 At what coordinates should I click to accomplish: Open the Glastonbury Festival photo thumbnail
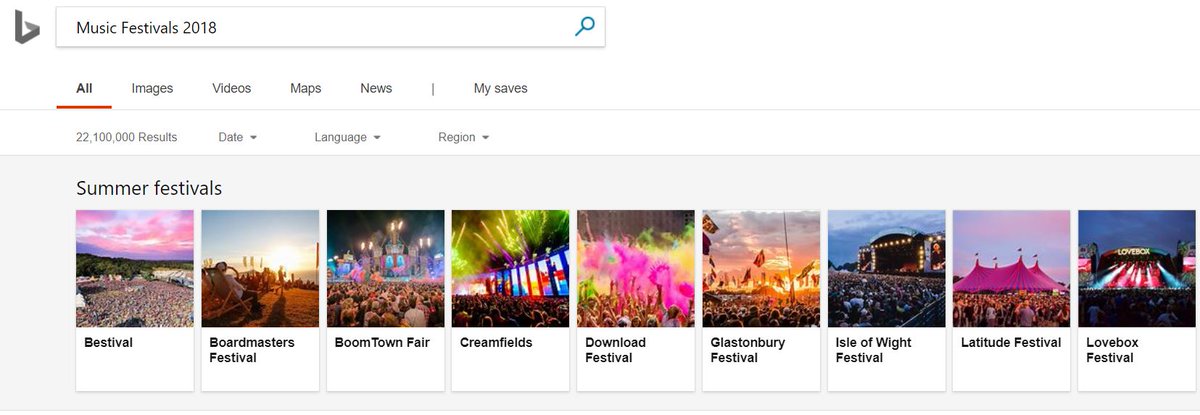tap(761, 268)
